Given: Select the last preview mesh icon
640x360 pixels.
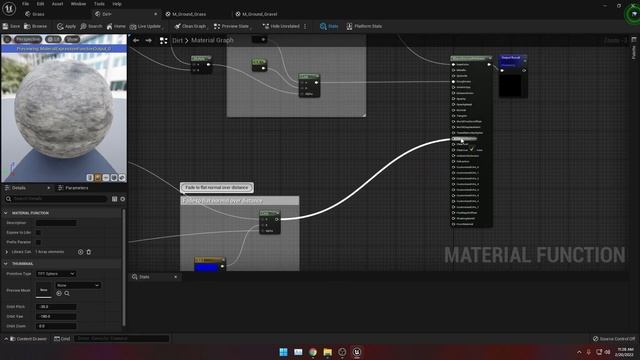Looking at the screenshot, I should click(122, 178).
